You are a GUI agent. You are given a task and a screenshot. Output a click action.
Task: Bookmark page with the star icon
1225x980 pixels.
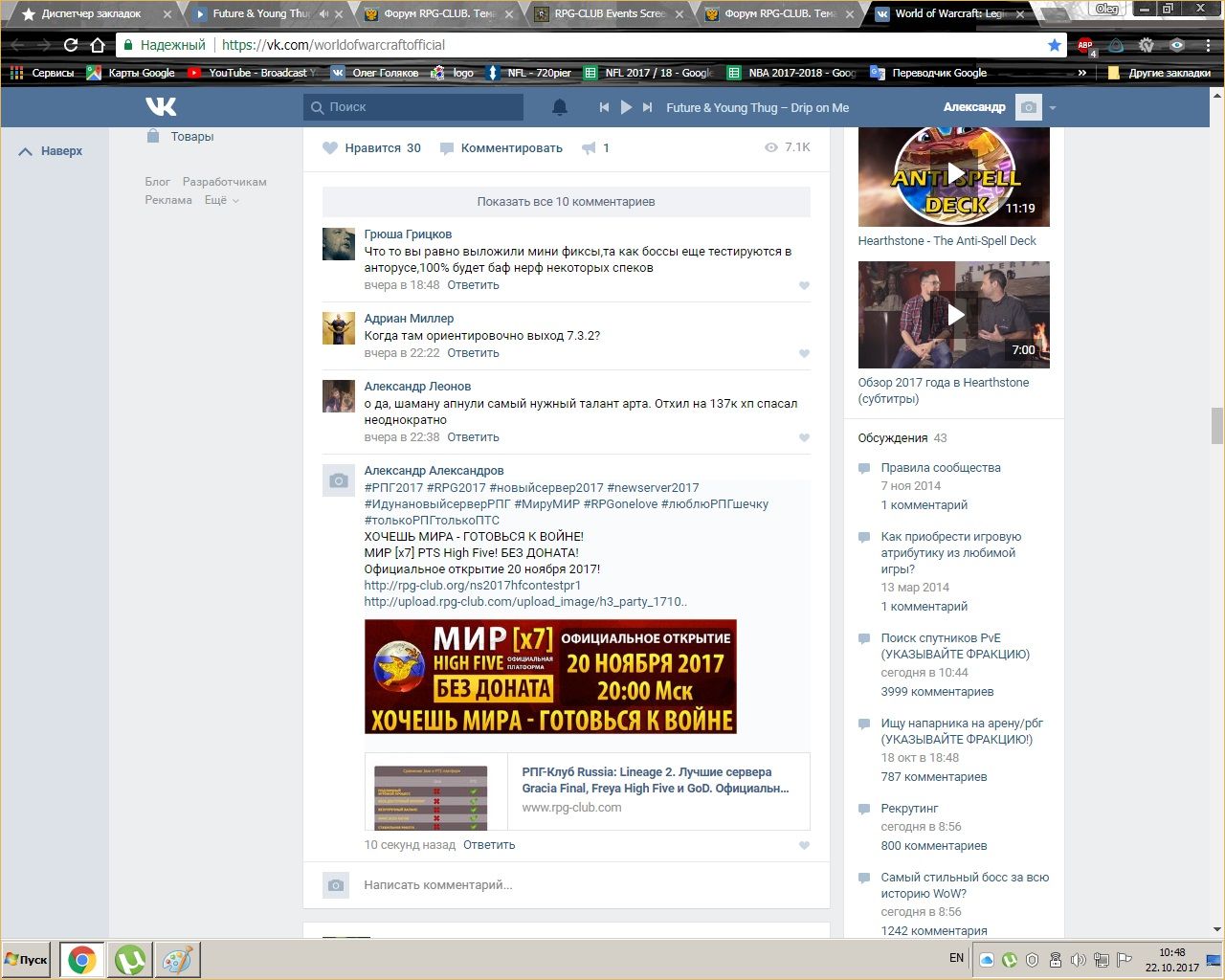[x=1054, y=45]
